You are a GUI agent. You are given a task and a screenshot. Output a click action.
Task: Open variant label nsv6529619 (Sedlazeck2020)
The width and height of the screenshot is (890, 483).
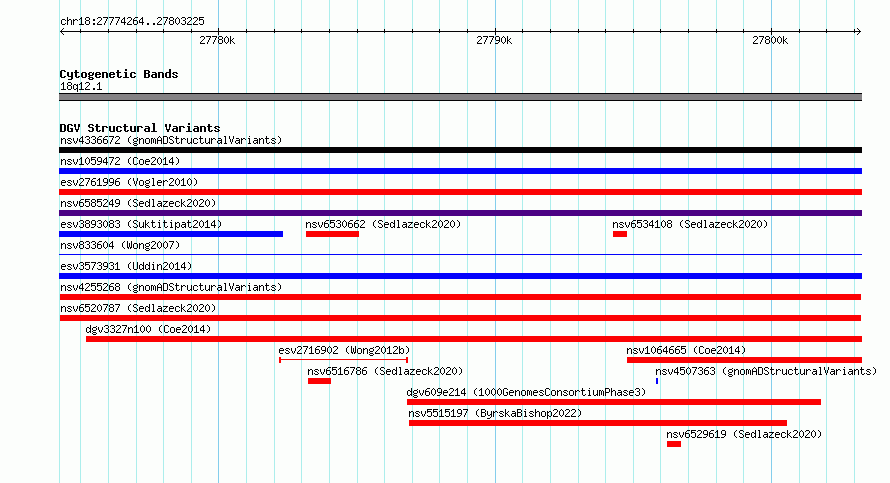pos(744,434)
